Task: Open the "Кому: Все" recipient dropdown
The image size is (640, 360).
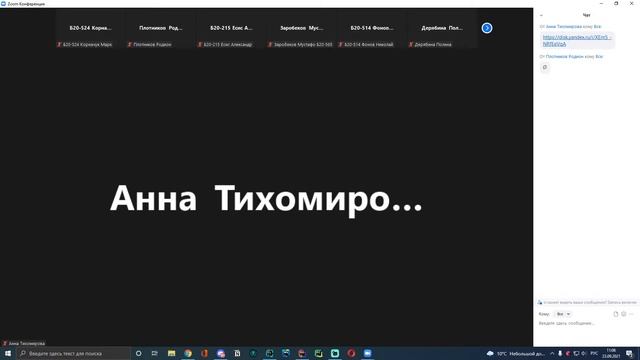Action: pos(563,314)
